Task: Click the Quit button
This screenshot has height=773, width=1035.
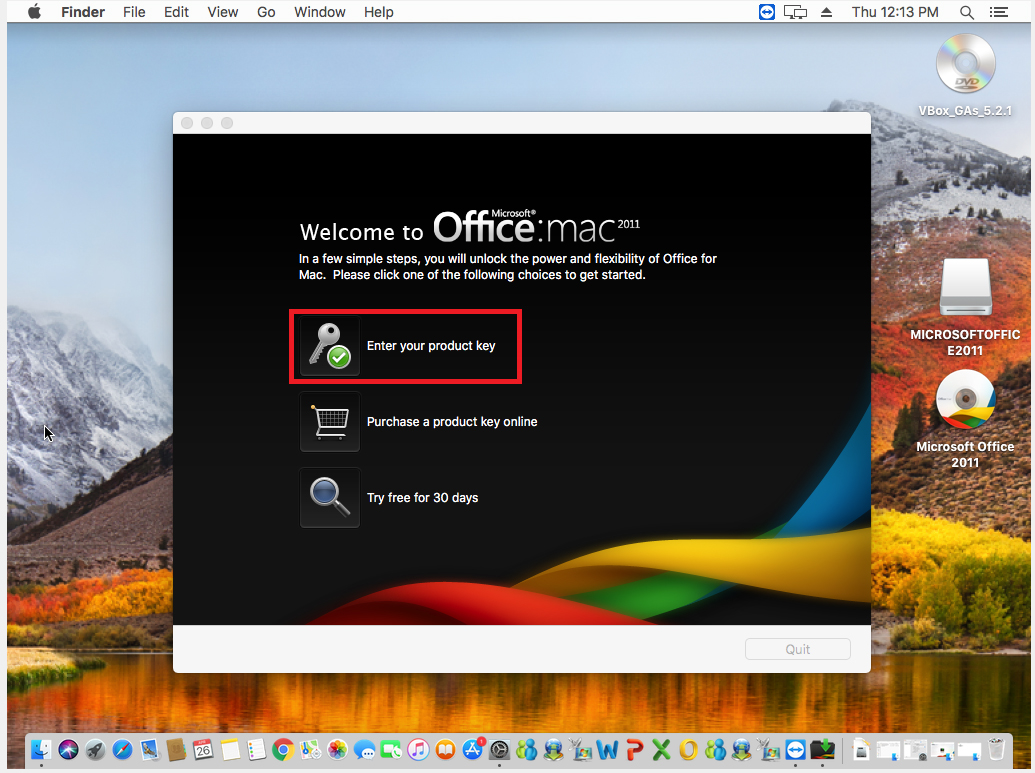Action: coord(797,649)
